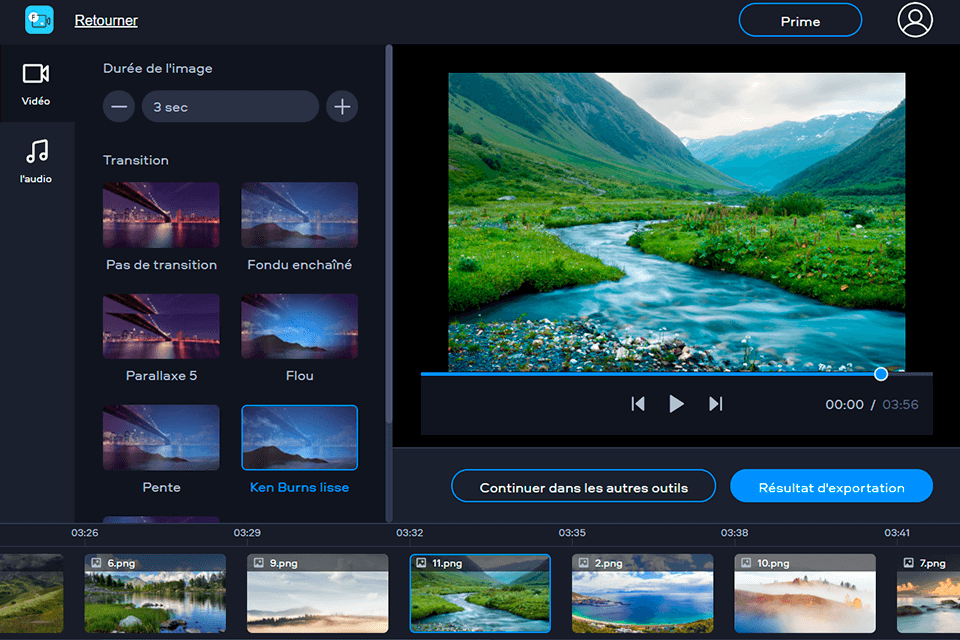Skip to next frame icon
The width and height of the screenshot is (960, 640).
point(714,404)
